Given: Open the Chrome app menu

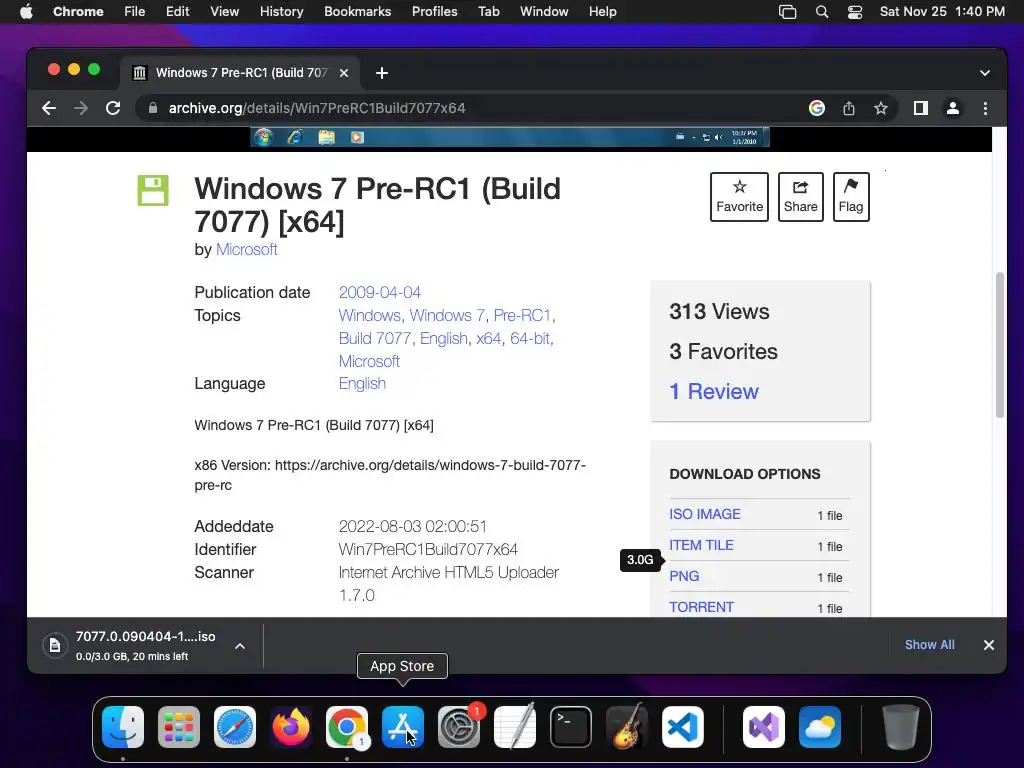Looking at the screenshot, I should coord(78,12).
